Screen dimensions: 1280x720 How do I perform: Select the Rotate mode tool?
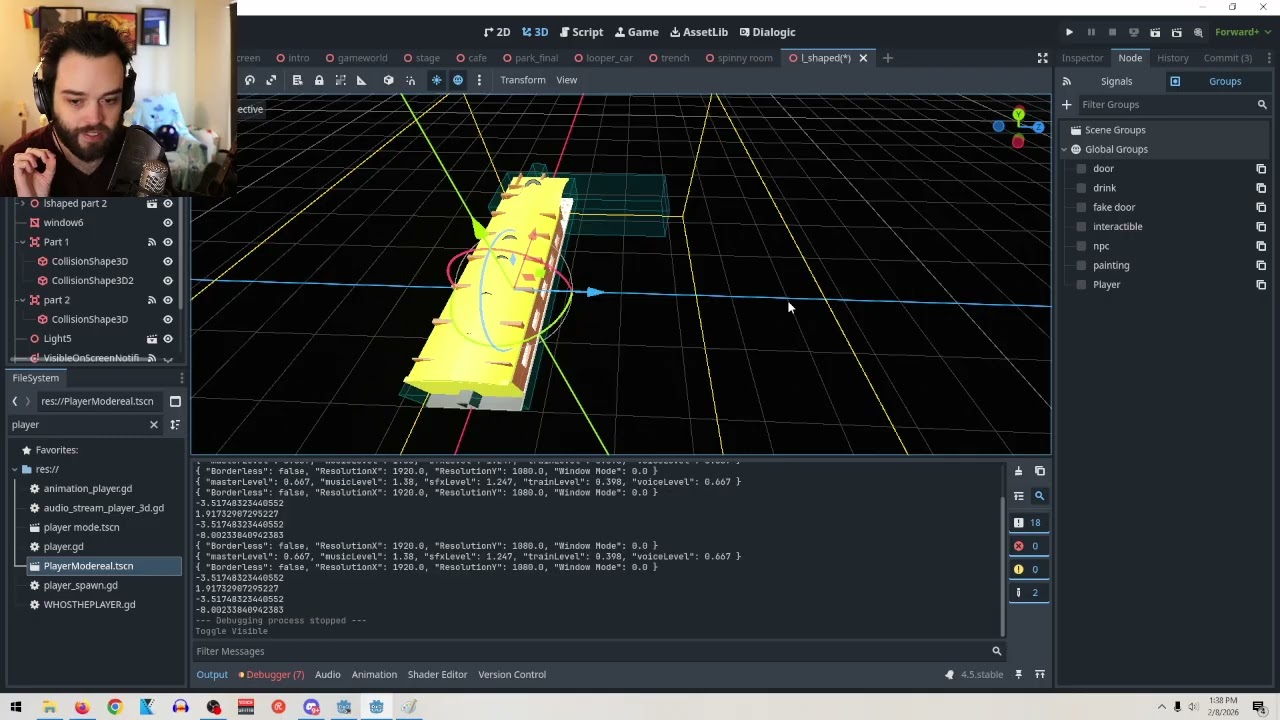pos(250,80)
